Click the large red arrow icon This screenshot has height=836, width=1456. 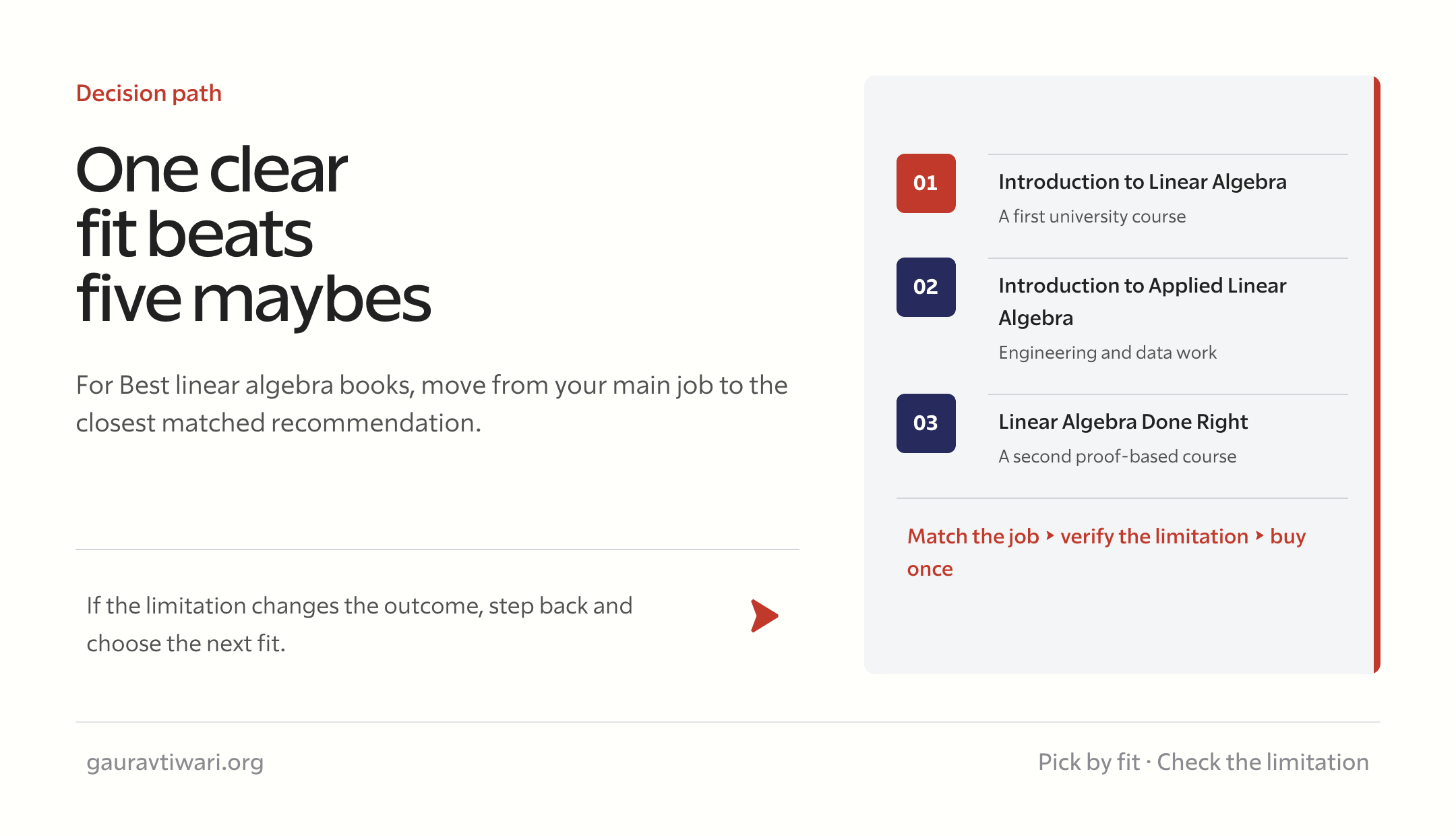pyautogui.click(x=764, y=616)
